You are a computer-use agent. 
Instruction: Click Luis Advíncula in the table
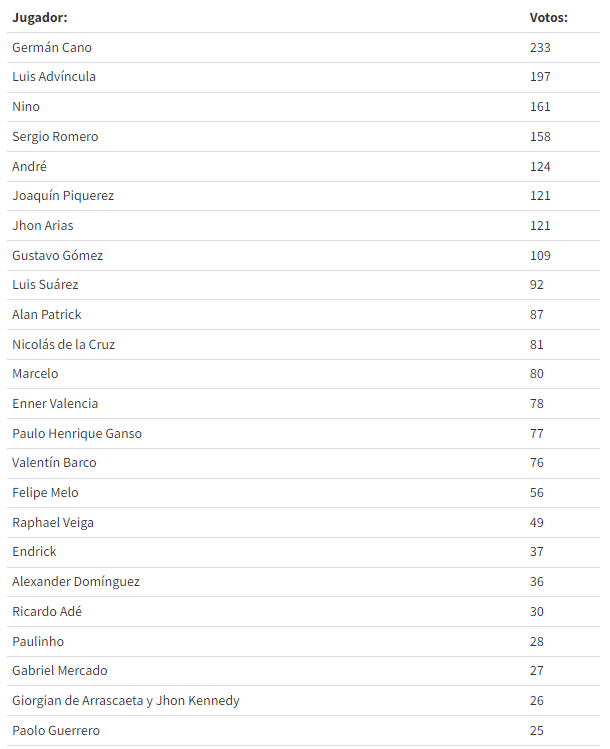(x=54, y=76)
